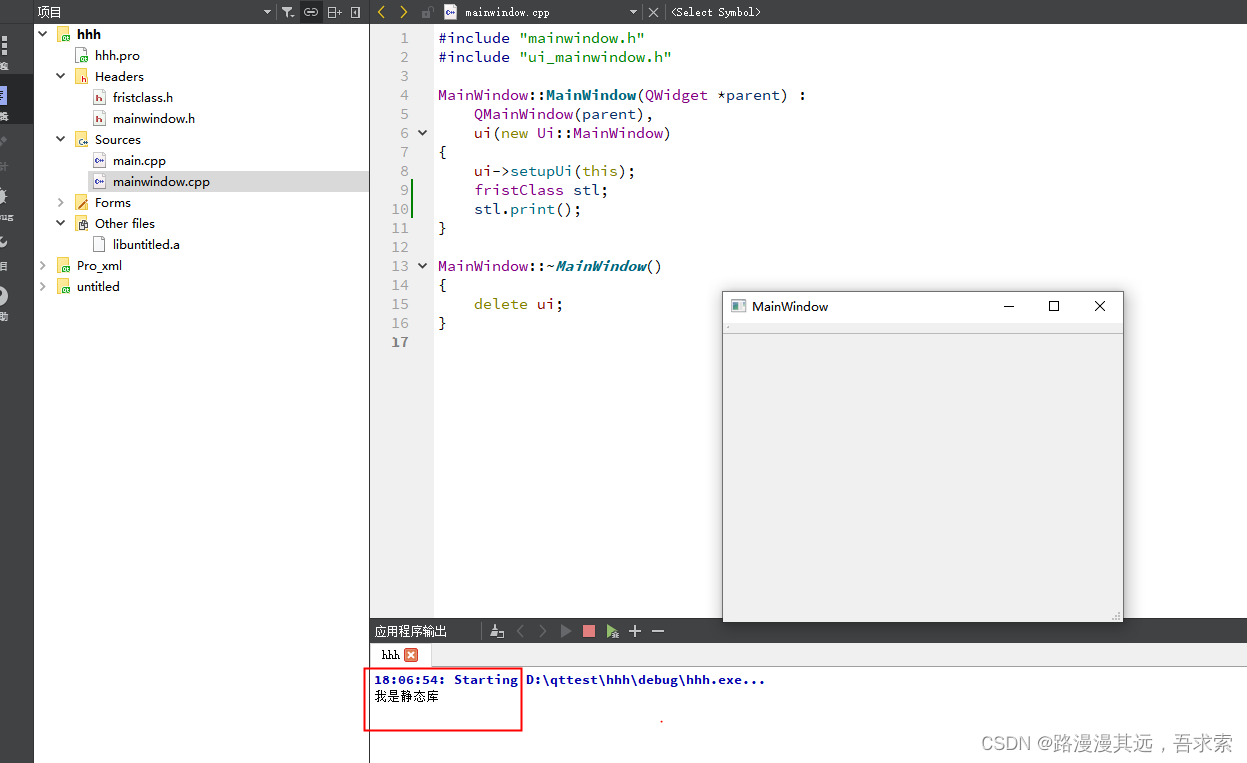1247x763 pixels.
Task: Clear application output with broom icon
Action: tap(497, 631)
